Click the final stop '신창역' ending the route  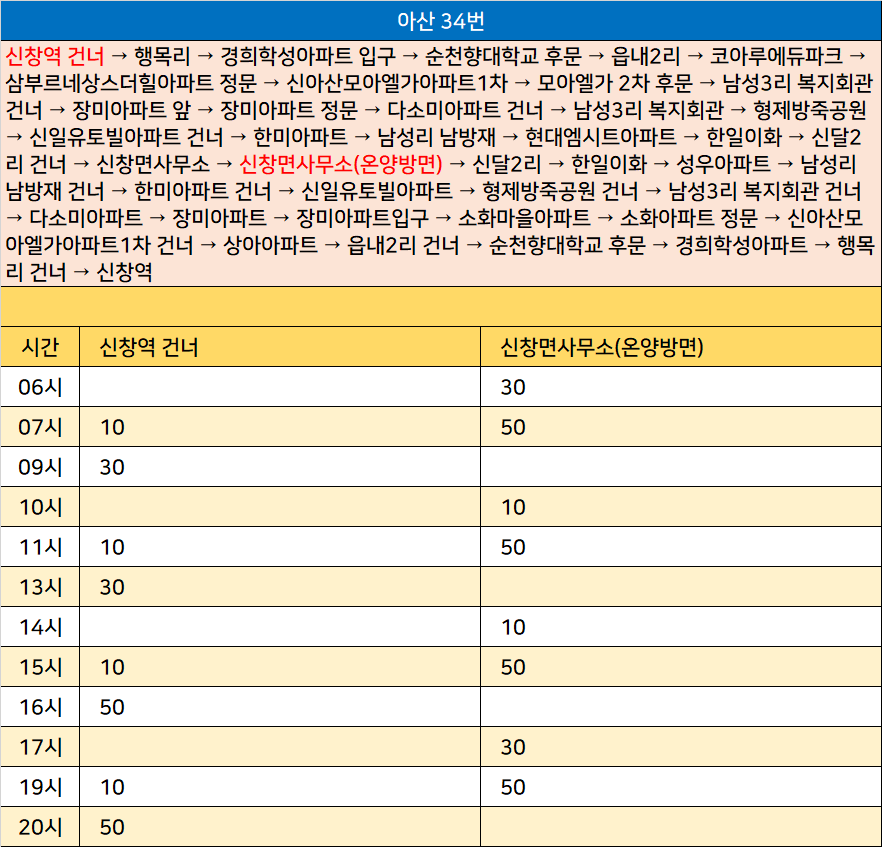pyautogui.click(x=124, y=272)
